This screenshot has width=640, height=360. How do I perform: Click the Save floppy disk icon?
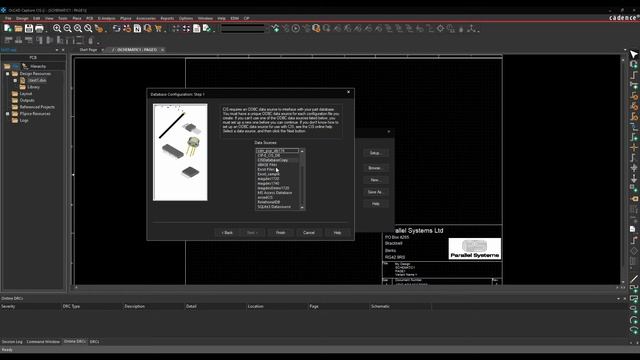(29, 28)
